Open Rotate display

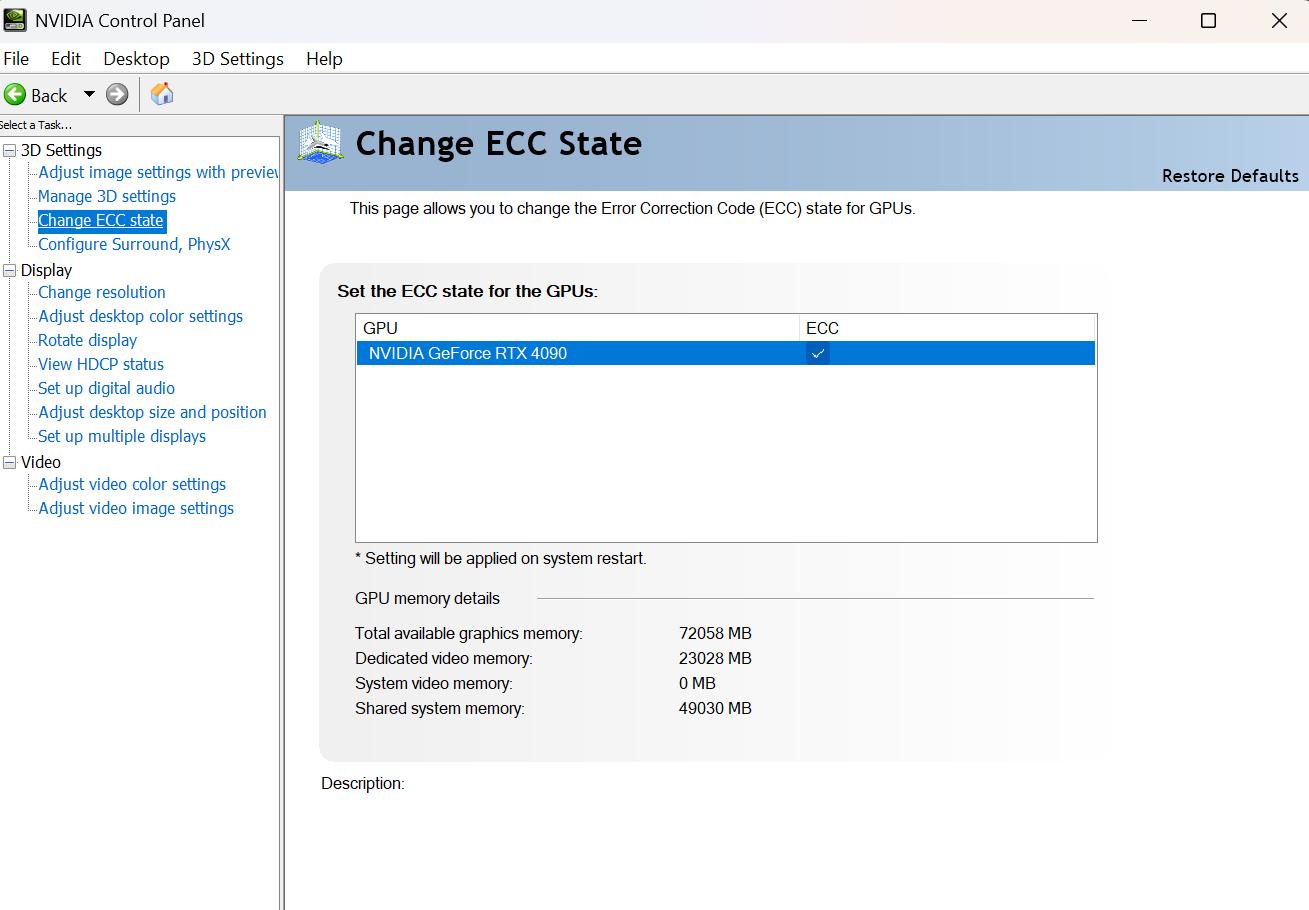click(x=88, y=340)
